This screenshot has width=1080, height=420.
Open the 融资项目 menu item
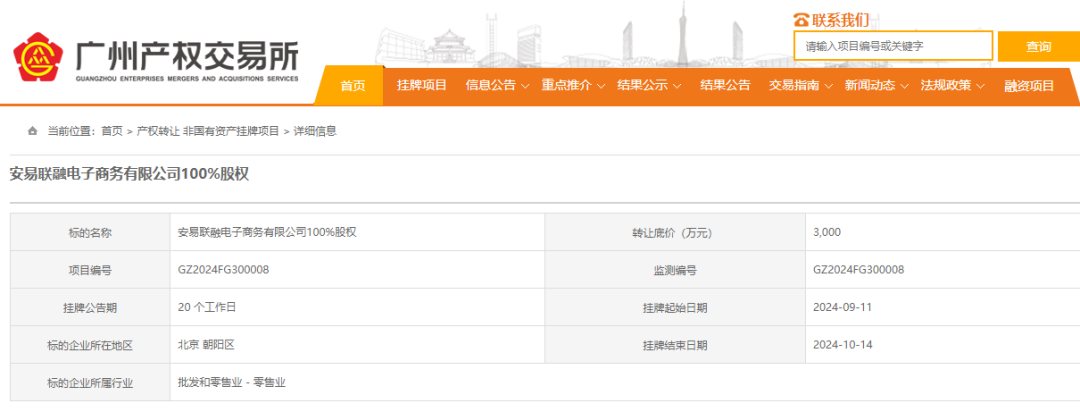pos(1029,85)
